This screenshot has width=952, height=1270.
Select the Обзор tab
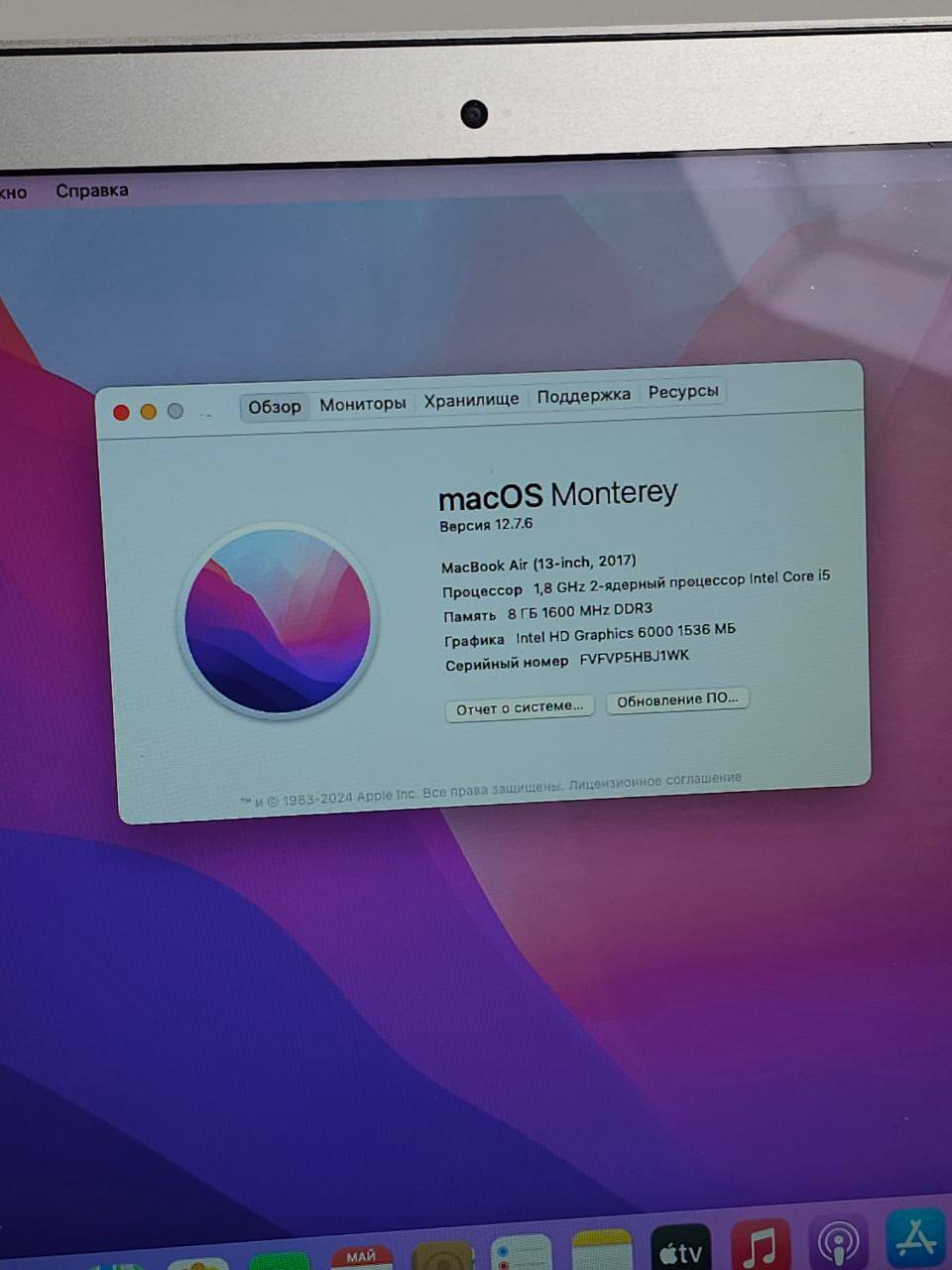tap(275, 407)
